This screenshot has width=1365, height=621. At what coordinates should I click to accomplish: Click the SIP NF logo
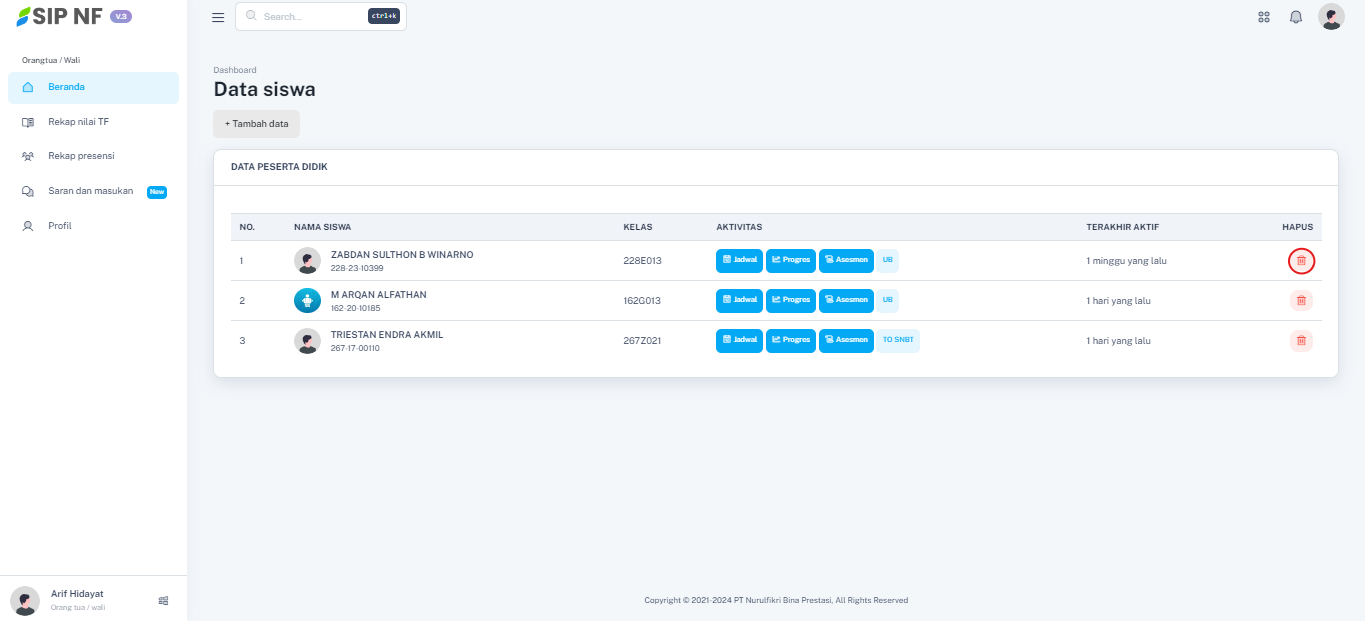click(x=60, y=16)
